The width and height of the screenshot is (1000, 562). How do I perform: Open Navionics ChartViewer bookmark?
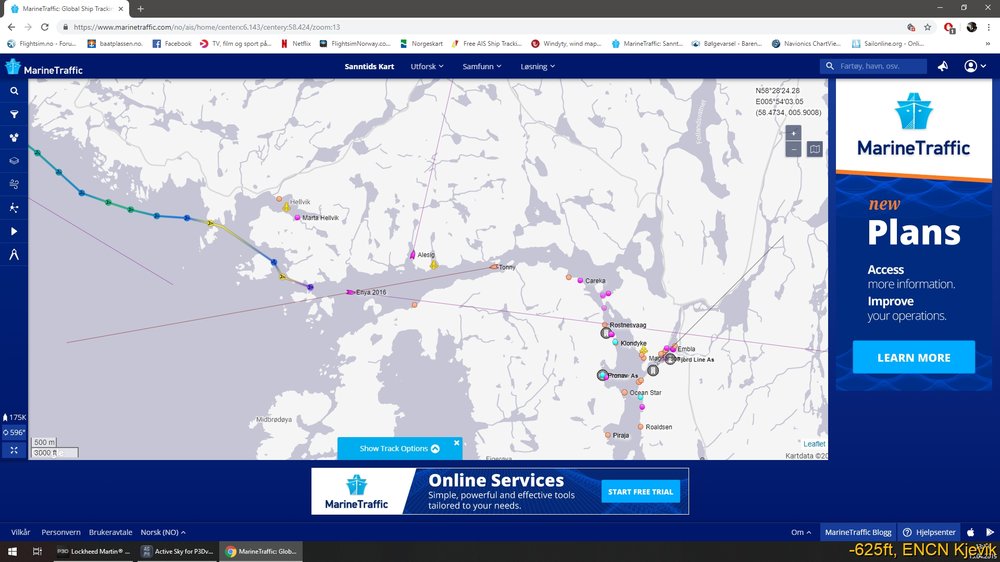pos(806,43)
